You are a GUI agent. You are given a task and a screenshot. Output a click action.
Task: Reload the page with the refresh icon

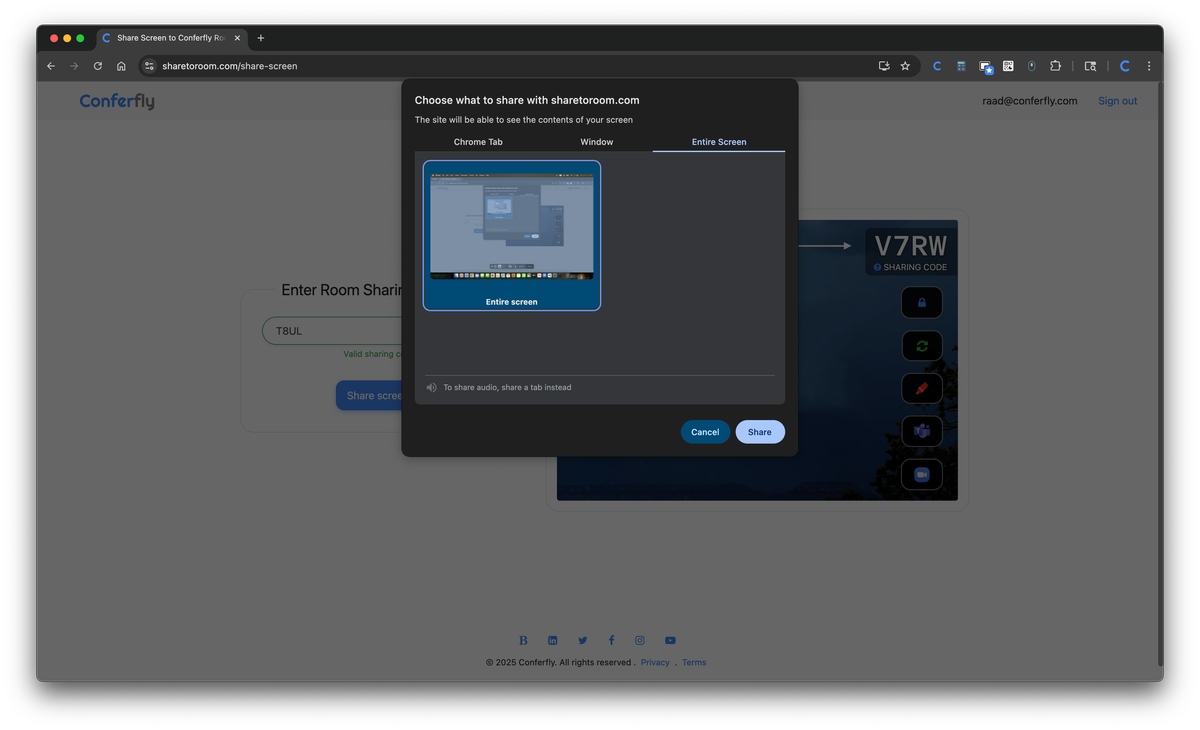click(x=98, y=66)
